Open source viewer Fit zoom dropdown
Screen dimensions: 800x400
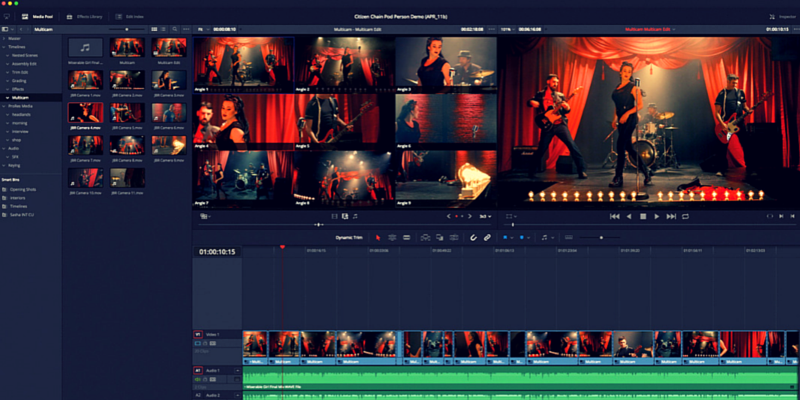click(203, 30)
